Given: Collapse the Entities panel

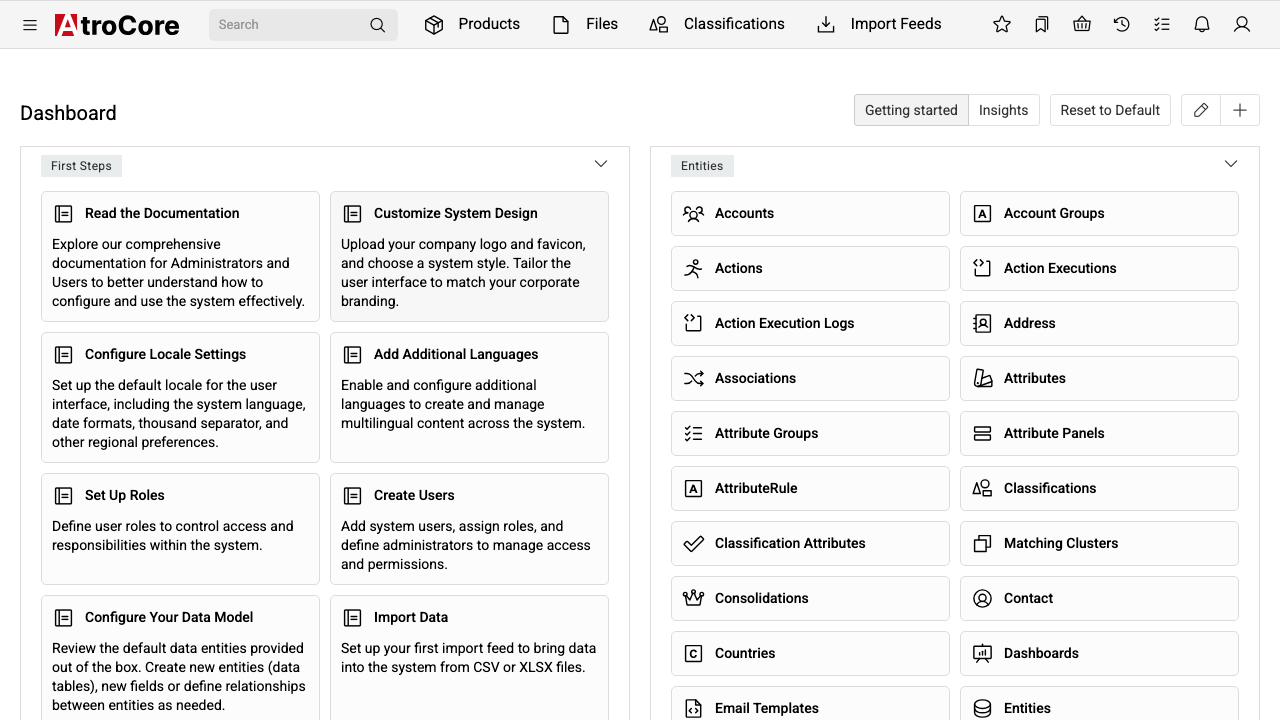Looking at the screenshot, I should [x=1231, y=164].
